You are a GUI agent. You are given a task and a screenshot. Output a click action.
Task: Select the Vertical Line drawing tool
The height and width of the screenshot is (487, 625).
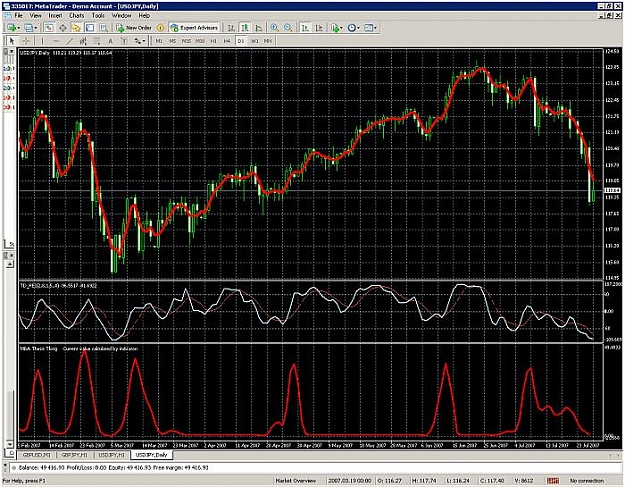tap(42, 41)
